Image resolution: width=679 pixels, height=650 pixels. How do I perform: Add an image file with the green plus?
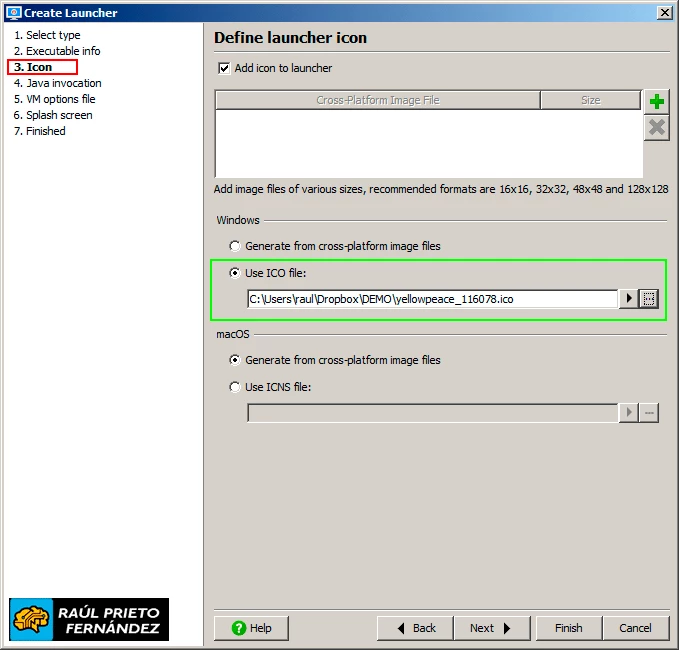(x=656, y=102)
